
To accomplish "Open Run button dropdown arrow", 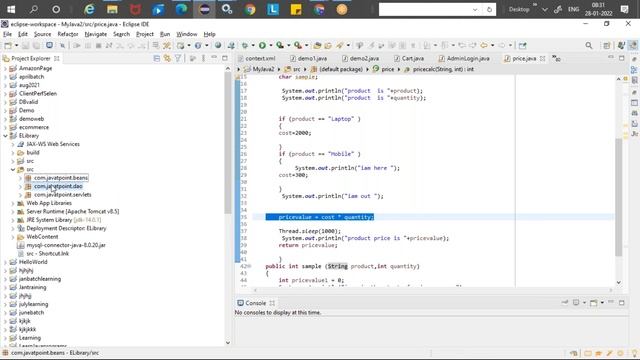I will tap(271, 45).
